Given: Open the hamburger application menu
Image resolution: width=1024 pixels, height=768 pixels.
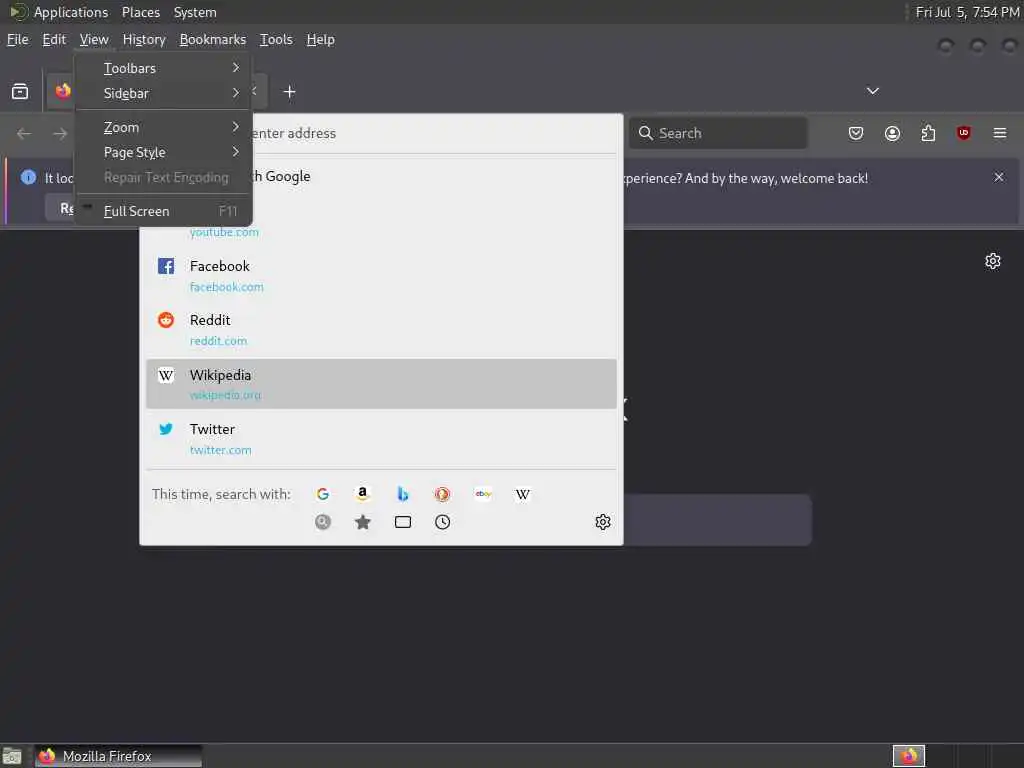Looking at the screenshot, I should (1000, 133).
